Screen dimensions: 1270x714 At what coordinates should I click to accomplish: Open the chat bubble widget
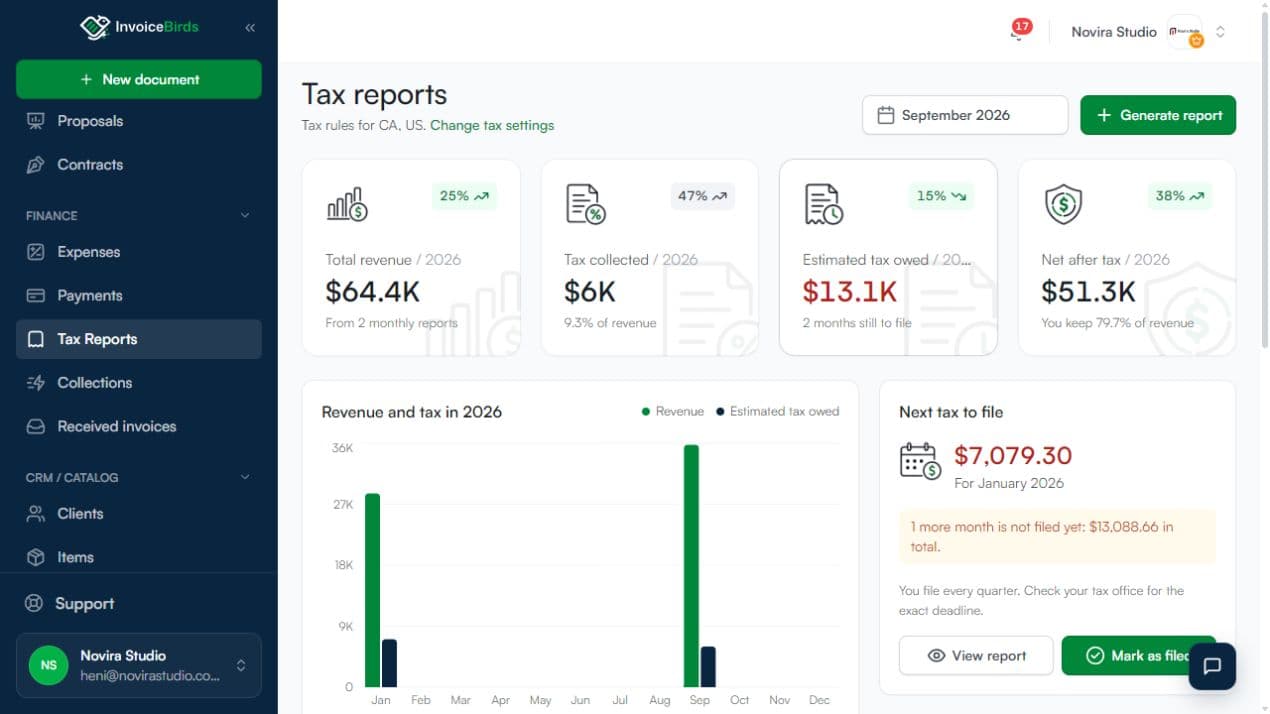coord(1212,666)
